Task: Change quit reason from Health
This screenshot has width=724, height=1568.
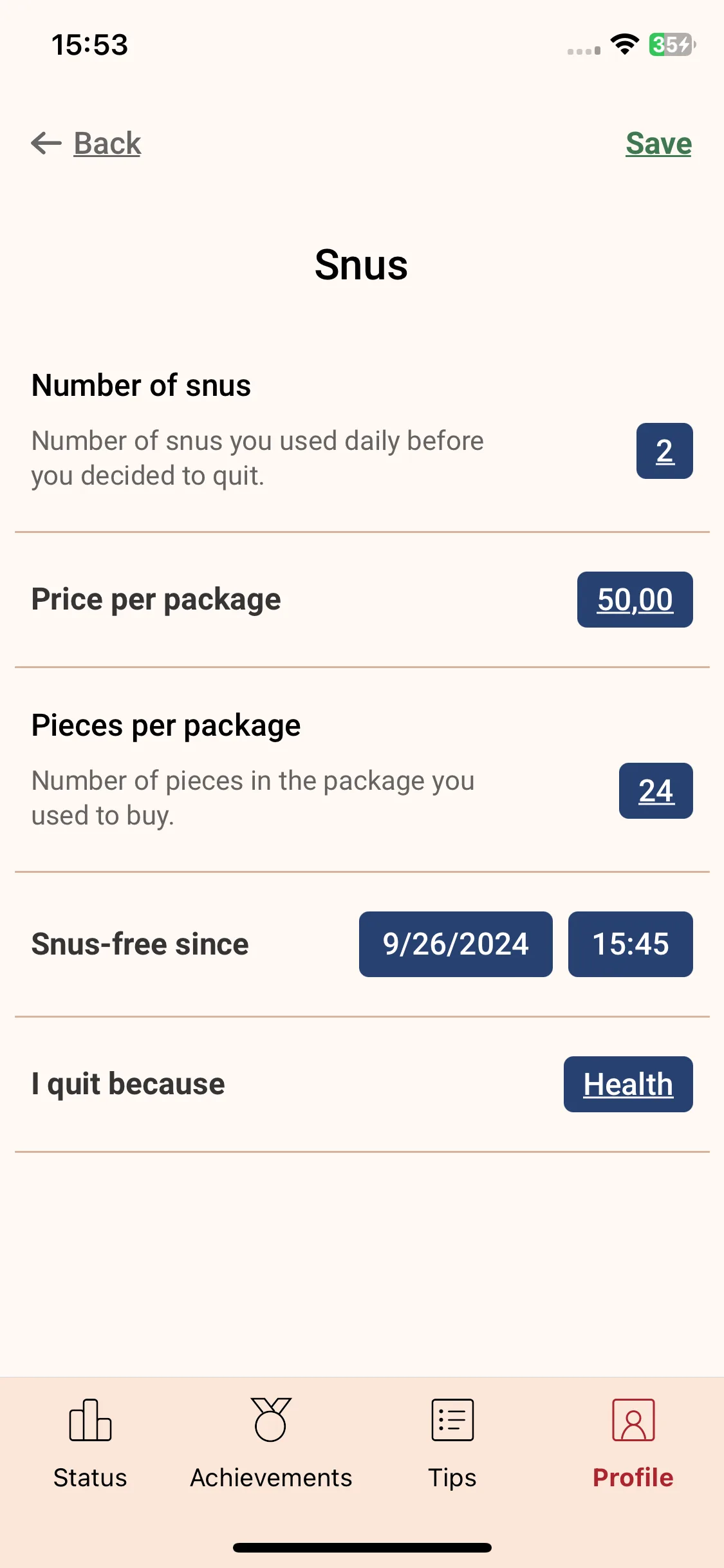Action: 628,1084
